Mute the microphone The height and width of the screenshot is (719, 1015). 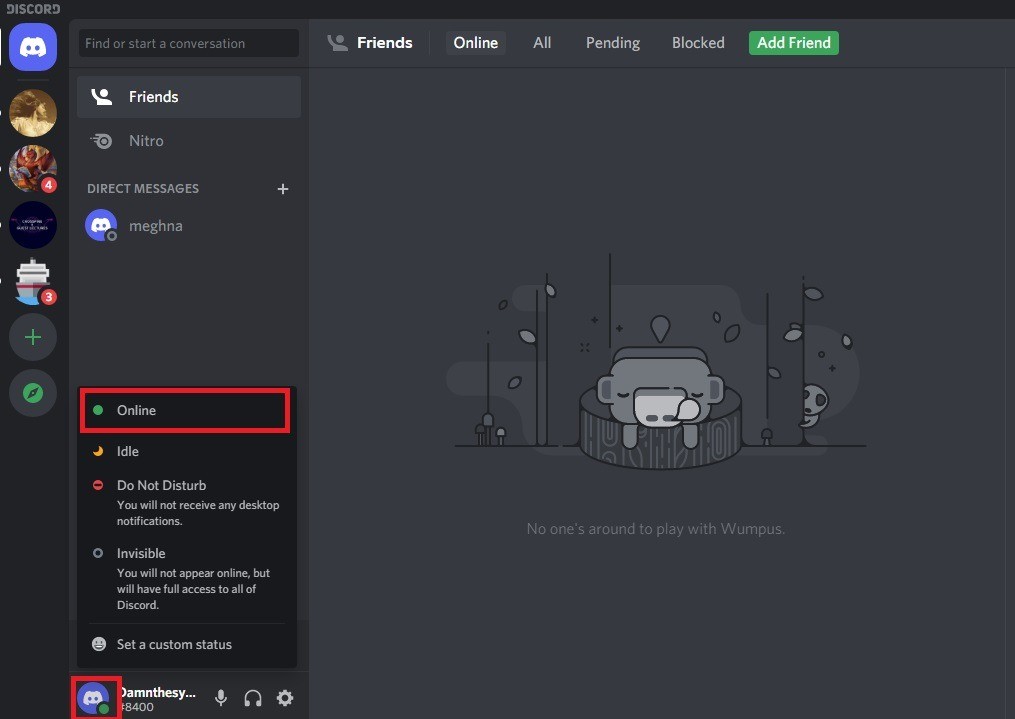point(221,698)
